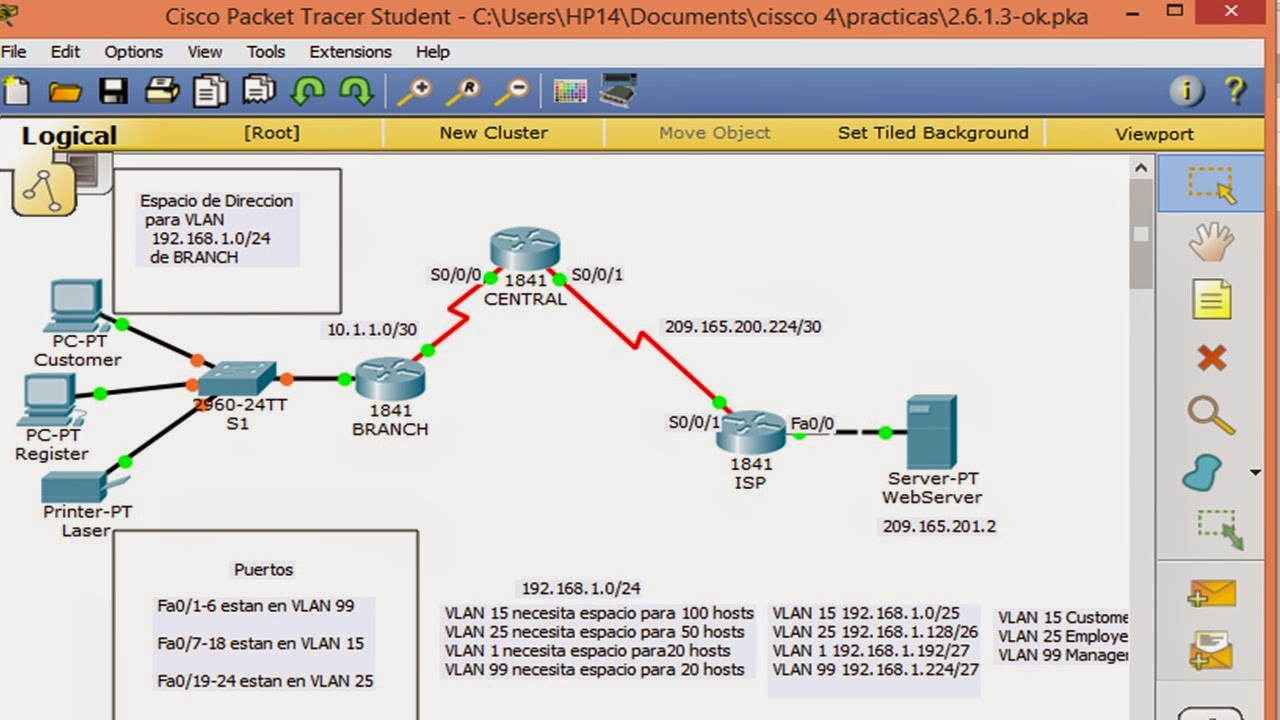Open the Options menu
Image resolution: width=1280 pixels, height=720 pixels.
(x=133, y=51)
